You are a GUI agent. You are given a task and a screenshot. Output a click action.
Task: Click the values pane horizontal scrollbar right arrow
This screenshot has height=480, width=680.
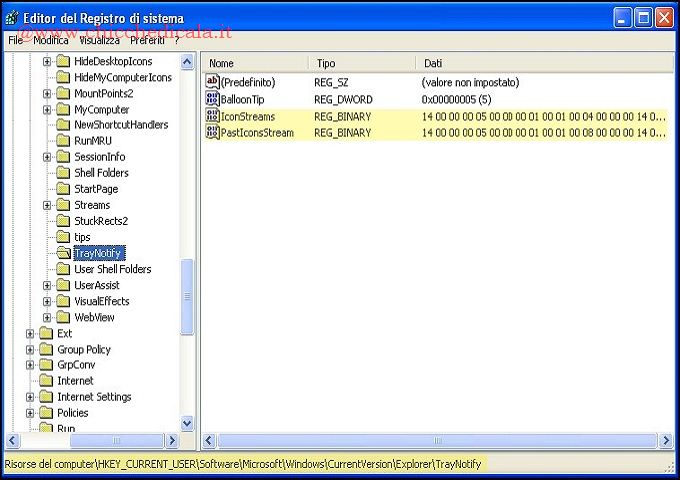point(666,441)
